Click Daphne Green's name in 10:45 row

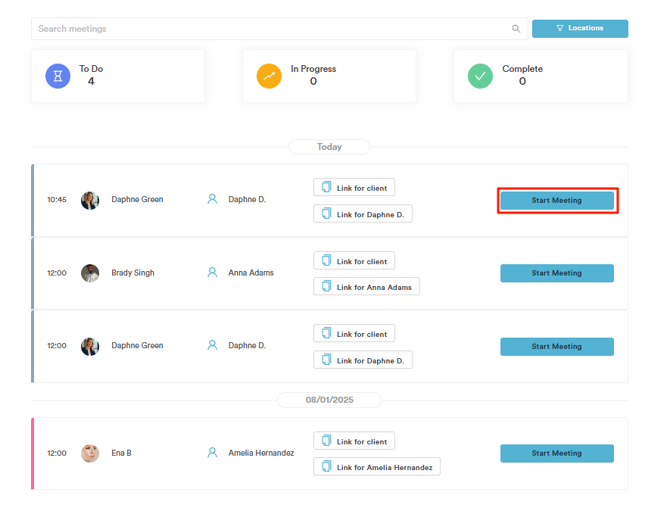[x=137, y=199]
